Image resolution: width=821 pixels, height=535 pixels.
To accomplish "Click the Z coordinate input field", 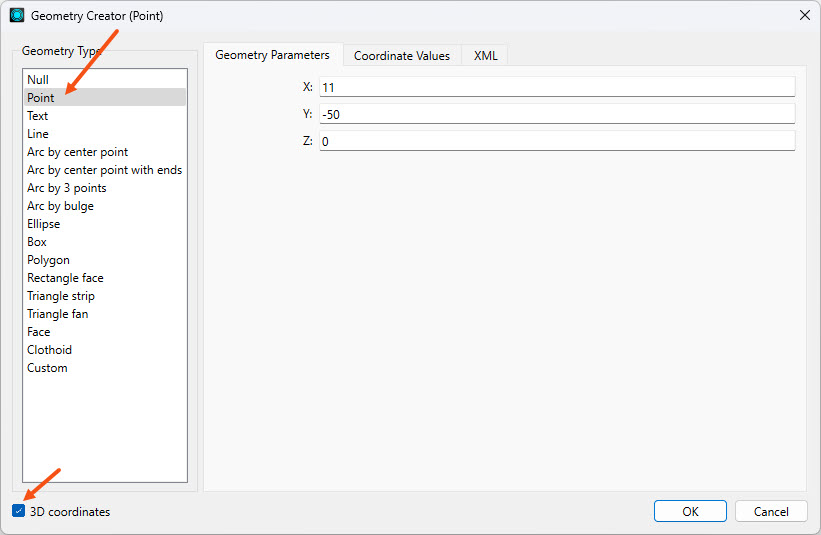I will tap(557, 141).
